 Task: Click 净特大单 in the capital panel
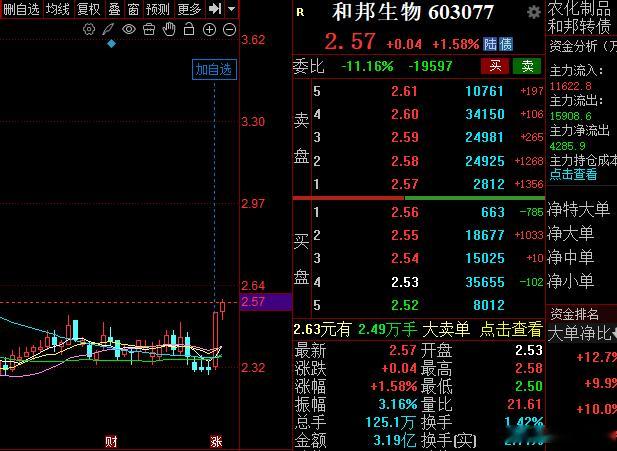[x=578, y=209]
